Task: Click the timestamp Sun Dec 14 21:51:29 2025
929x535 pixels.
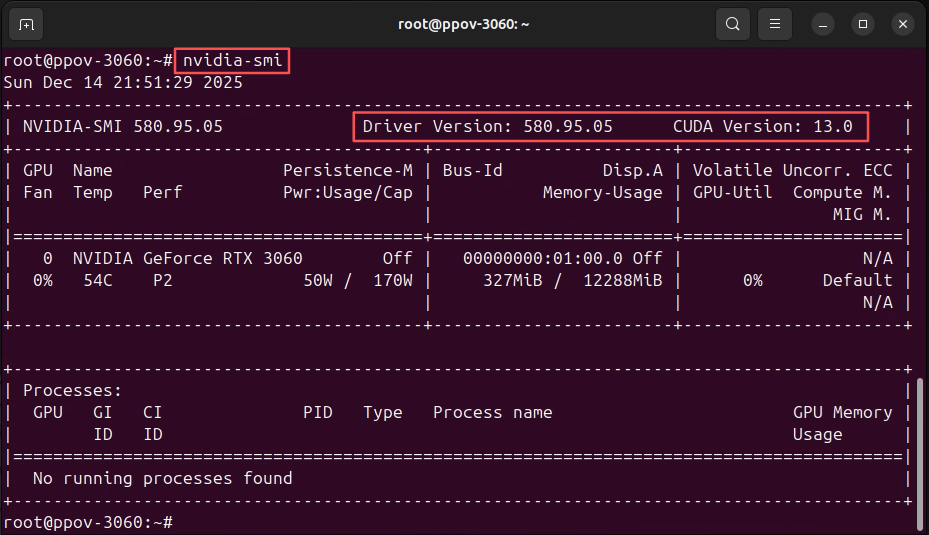Action: point(123,82)
